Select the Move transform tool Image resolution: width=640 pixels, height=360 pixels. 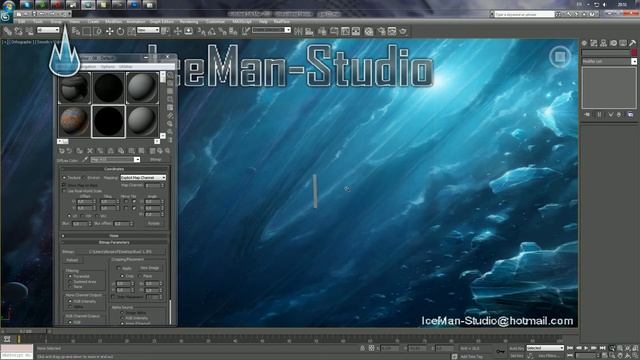pyautogui.click(x=109, y=31)
